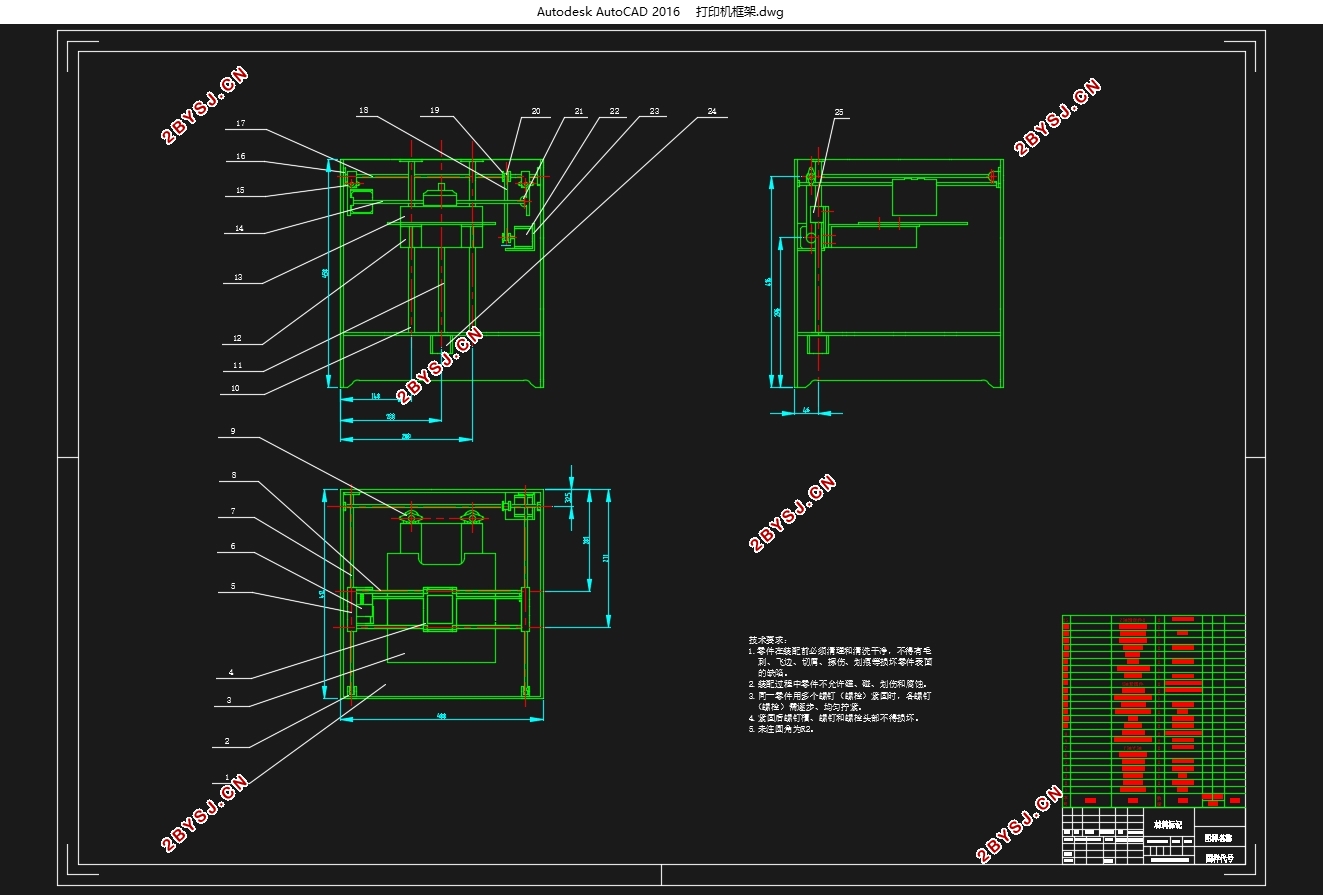Select part callout number 19
This screenshot has height=895, width=1323.
pyautogui.click(x=434, y=110)
